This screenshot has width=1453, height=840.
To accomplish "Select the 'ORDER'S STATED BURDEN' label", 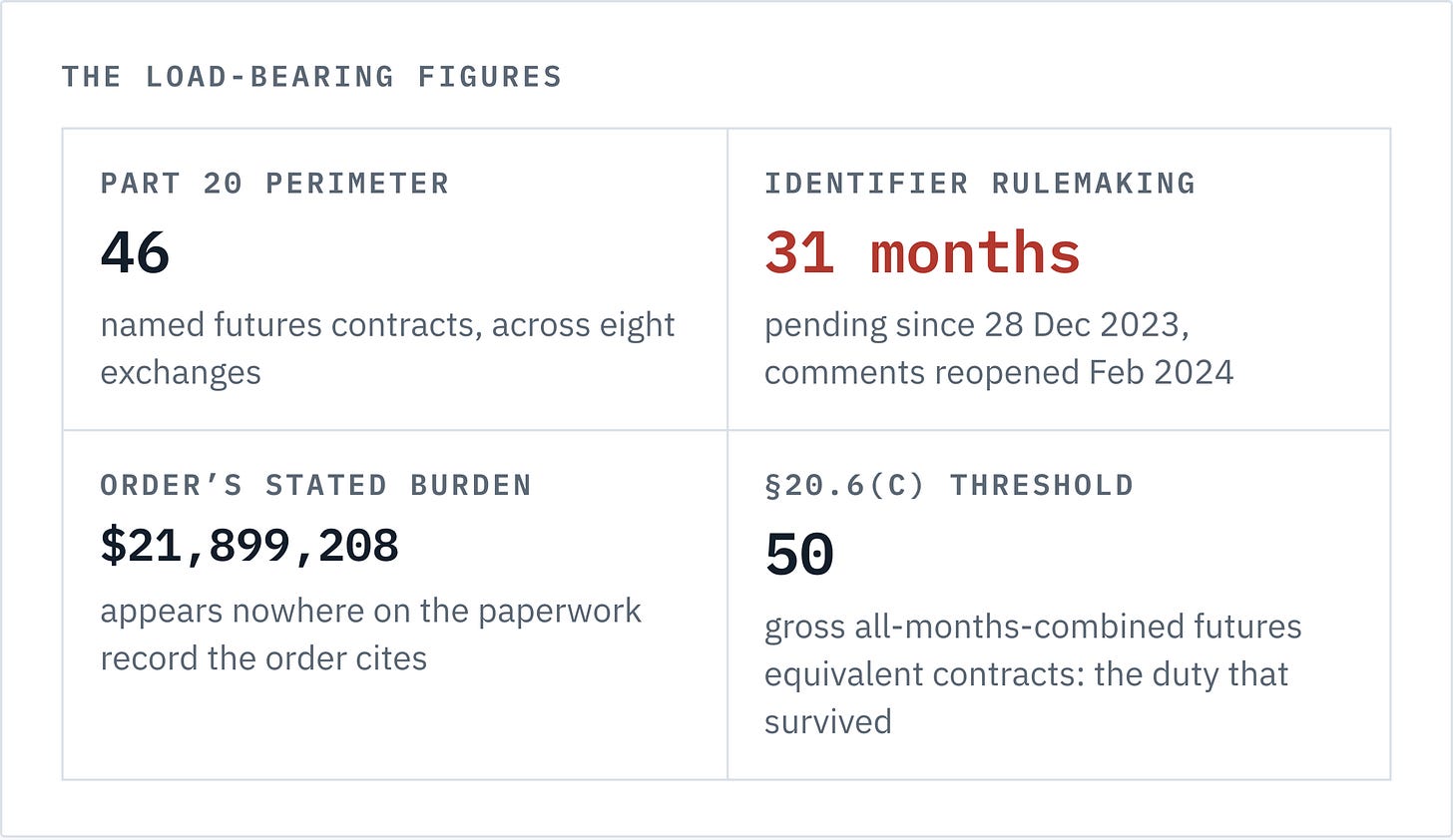I will 315,485.
